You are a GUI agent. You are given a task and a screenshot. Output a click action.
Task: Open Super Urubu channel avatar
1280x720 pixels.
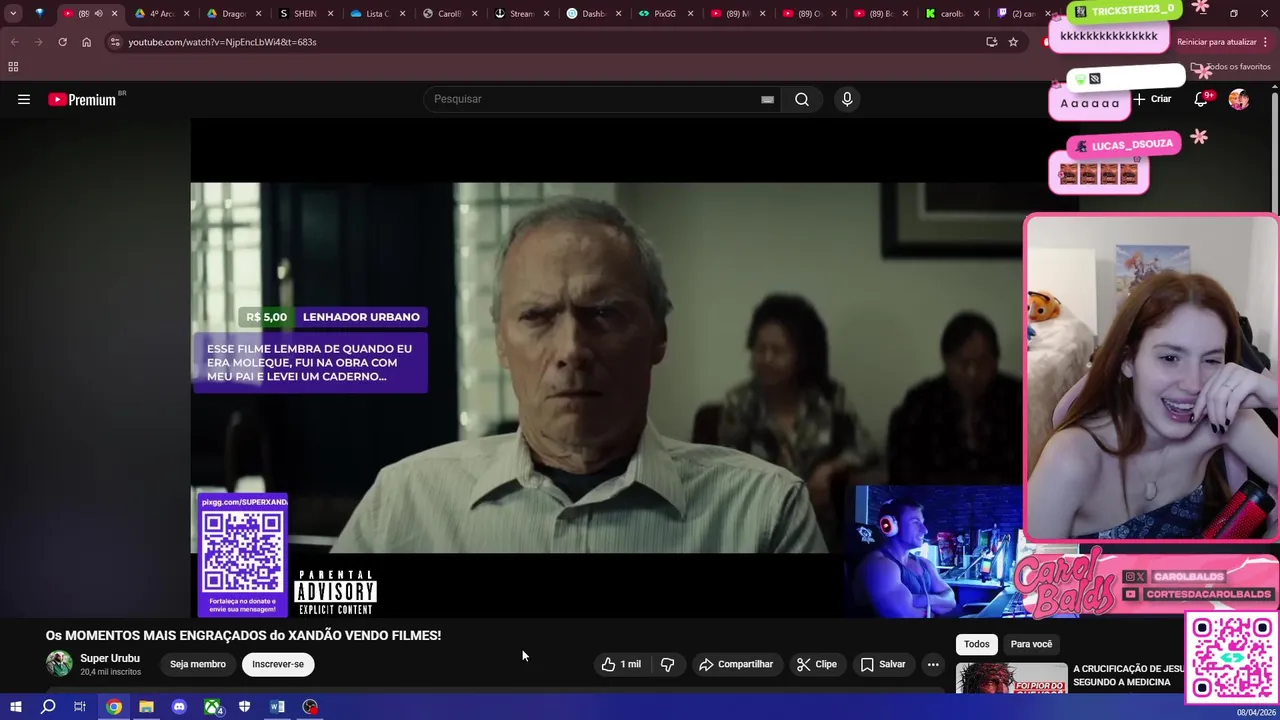tap(59, 663)
